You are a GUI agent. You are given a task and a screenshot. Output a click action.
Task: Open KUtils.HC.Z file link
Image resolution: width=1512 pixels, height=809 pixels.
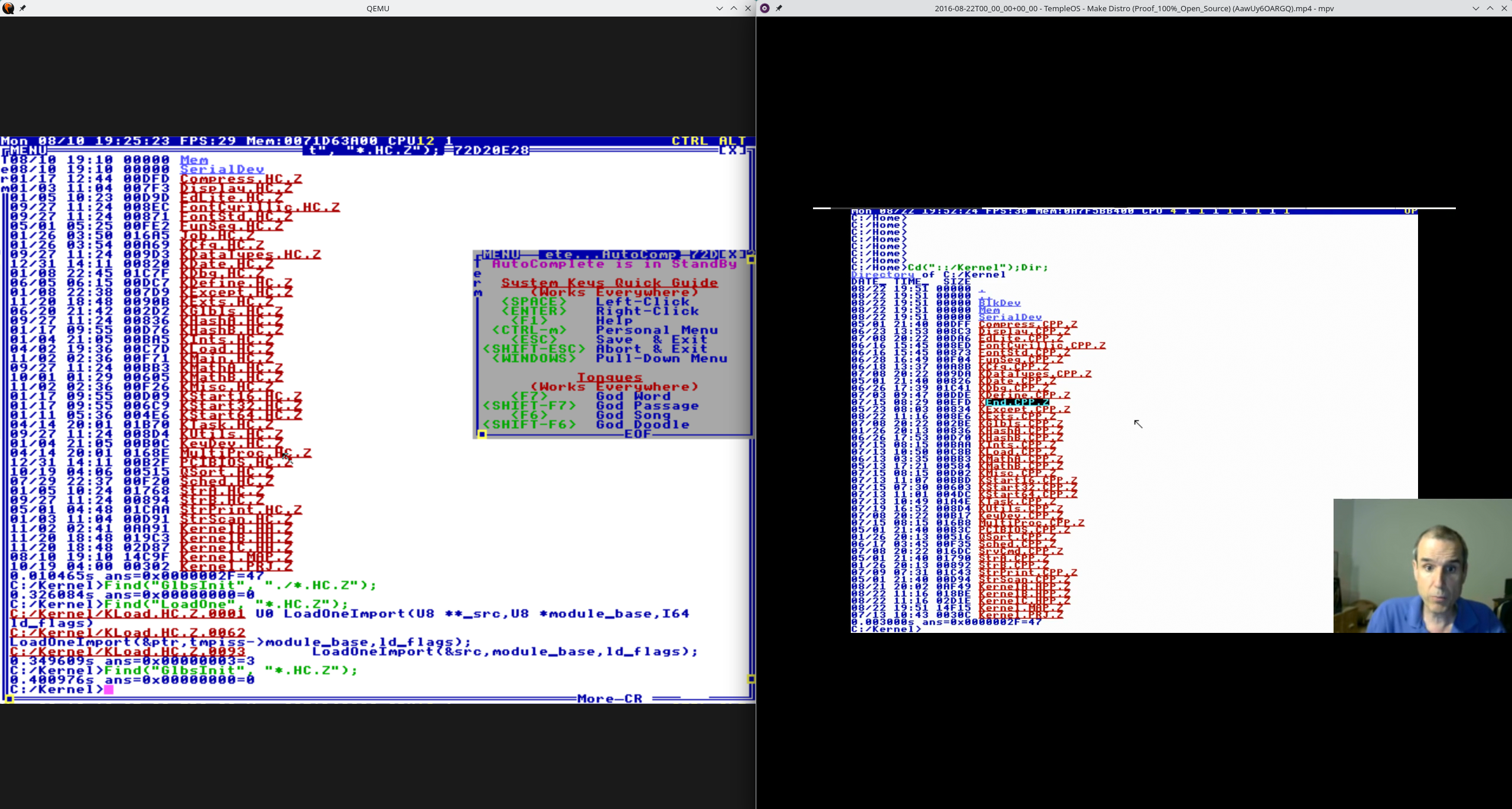pyautogui.click(x=232, y=434)
